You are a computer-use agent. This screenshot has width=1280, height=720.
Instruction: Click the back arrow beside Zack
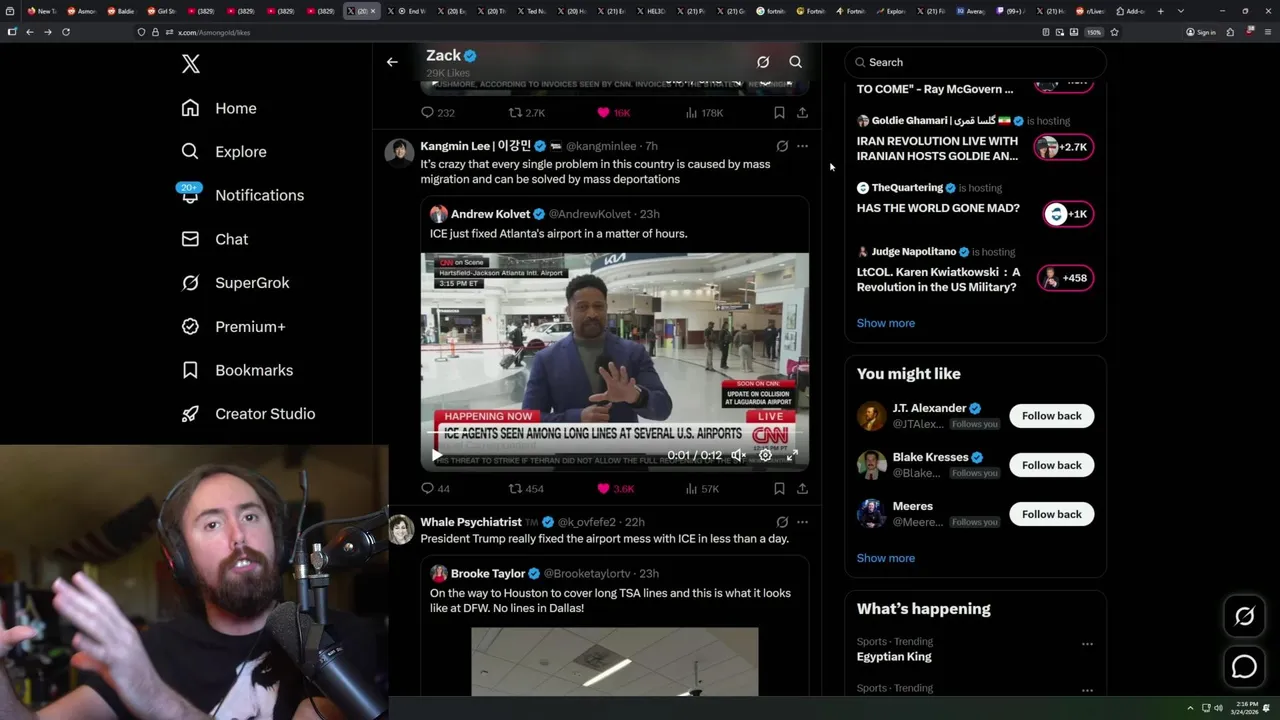tap(392, 62)
